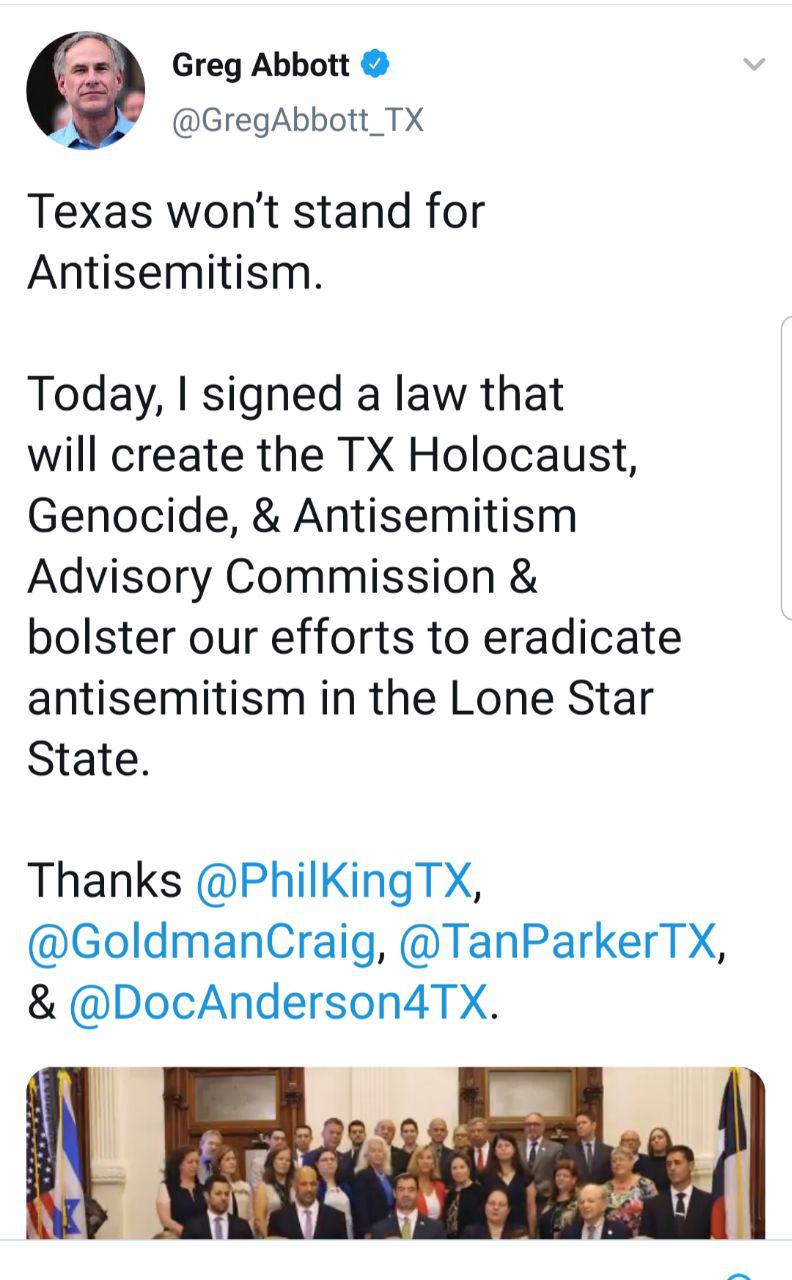This screenshot has width=792, height=1280.
Task: Click the "antisemitism in the Lone Star" line
Action: (340, 699)
